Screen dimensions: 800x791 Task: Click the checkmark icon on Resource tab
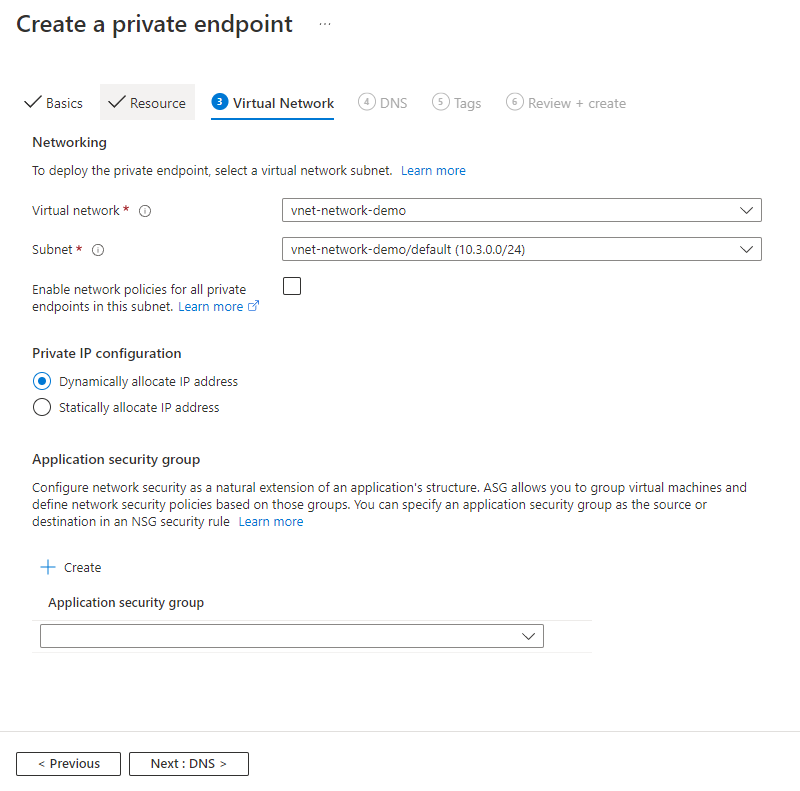pyautogui.click(x=117, y=102)
